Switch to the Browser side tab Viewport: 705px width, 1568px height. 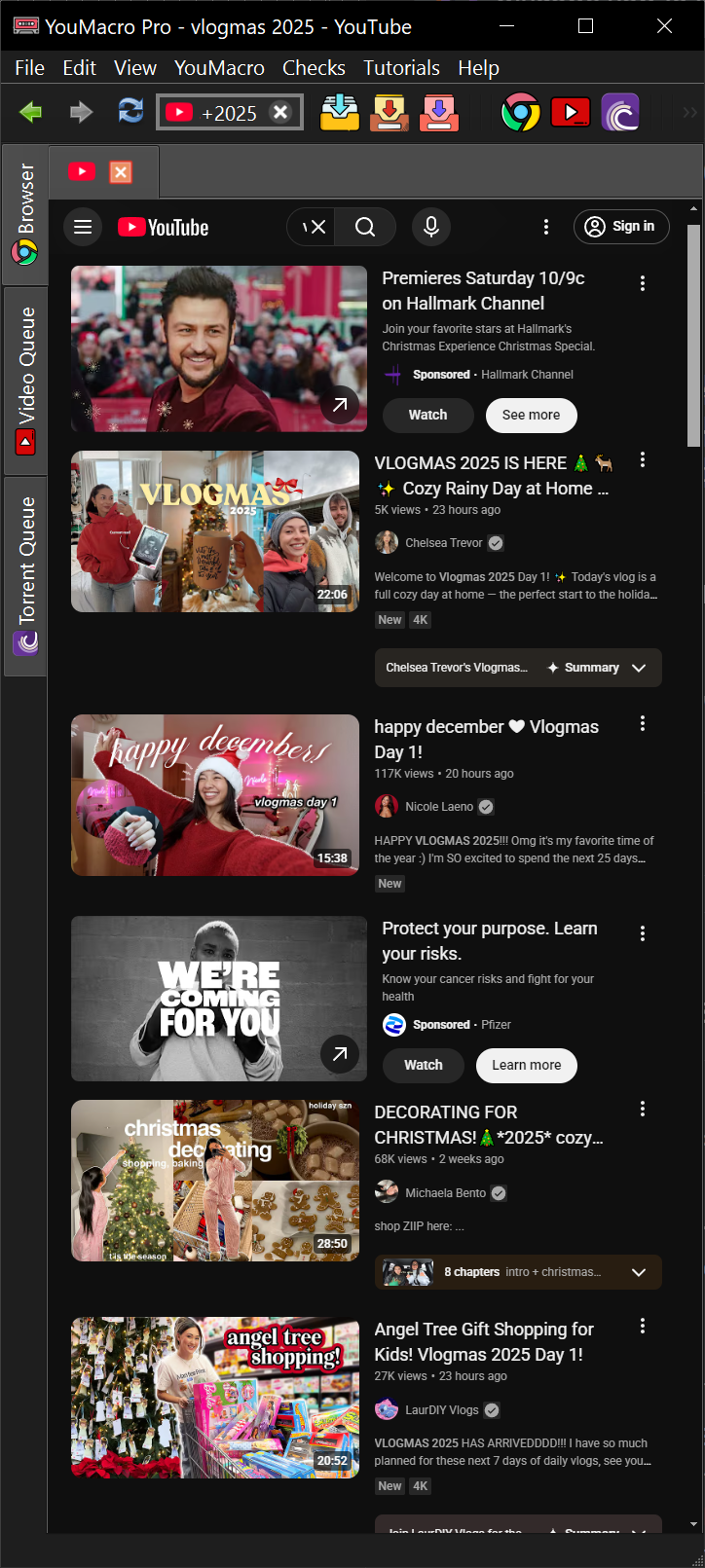click(25, 214)
